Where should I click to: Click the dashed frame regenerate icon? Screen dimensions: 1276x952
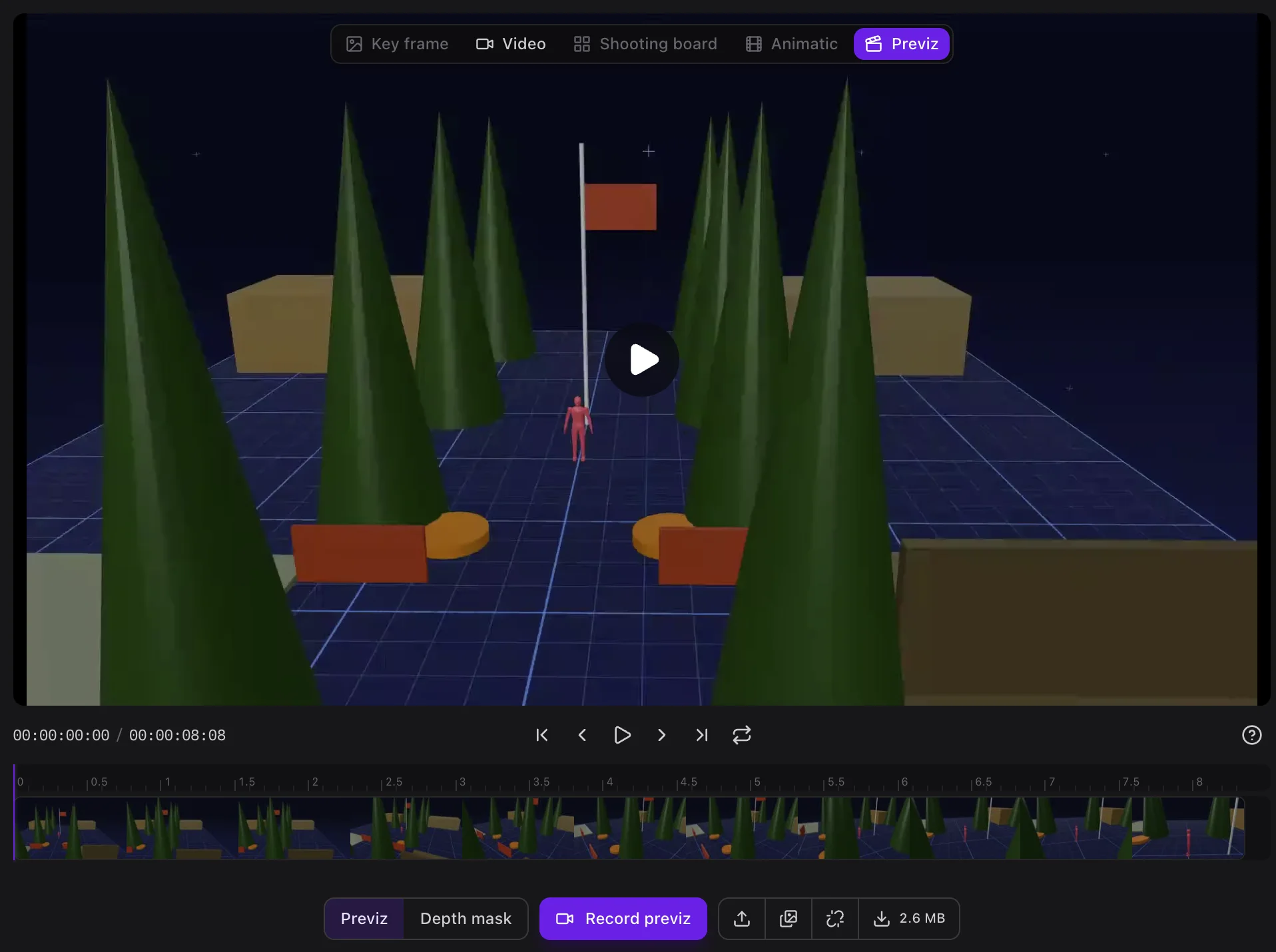point(835,919)
